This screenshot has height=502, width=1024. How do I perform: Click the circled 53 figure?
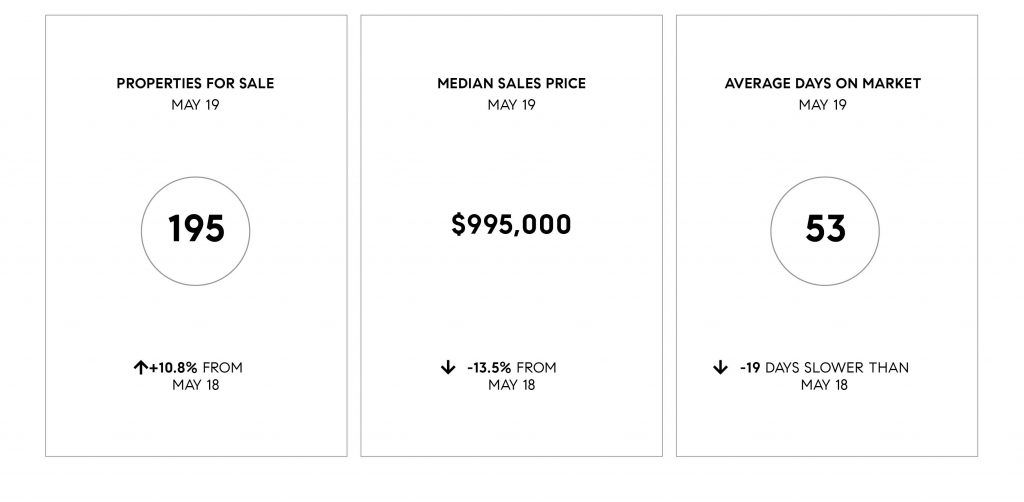(x=825, y=230)
